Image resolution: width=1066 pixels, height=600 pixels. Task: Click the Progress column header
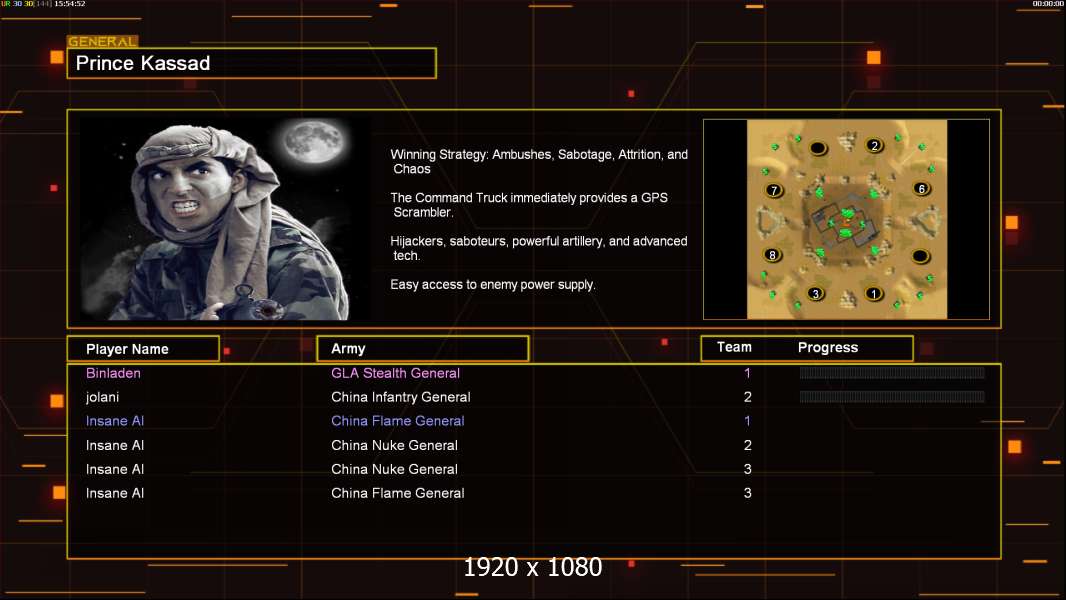(827, 347)
